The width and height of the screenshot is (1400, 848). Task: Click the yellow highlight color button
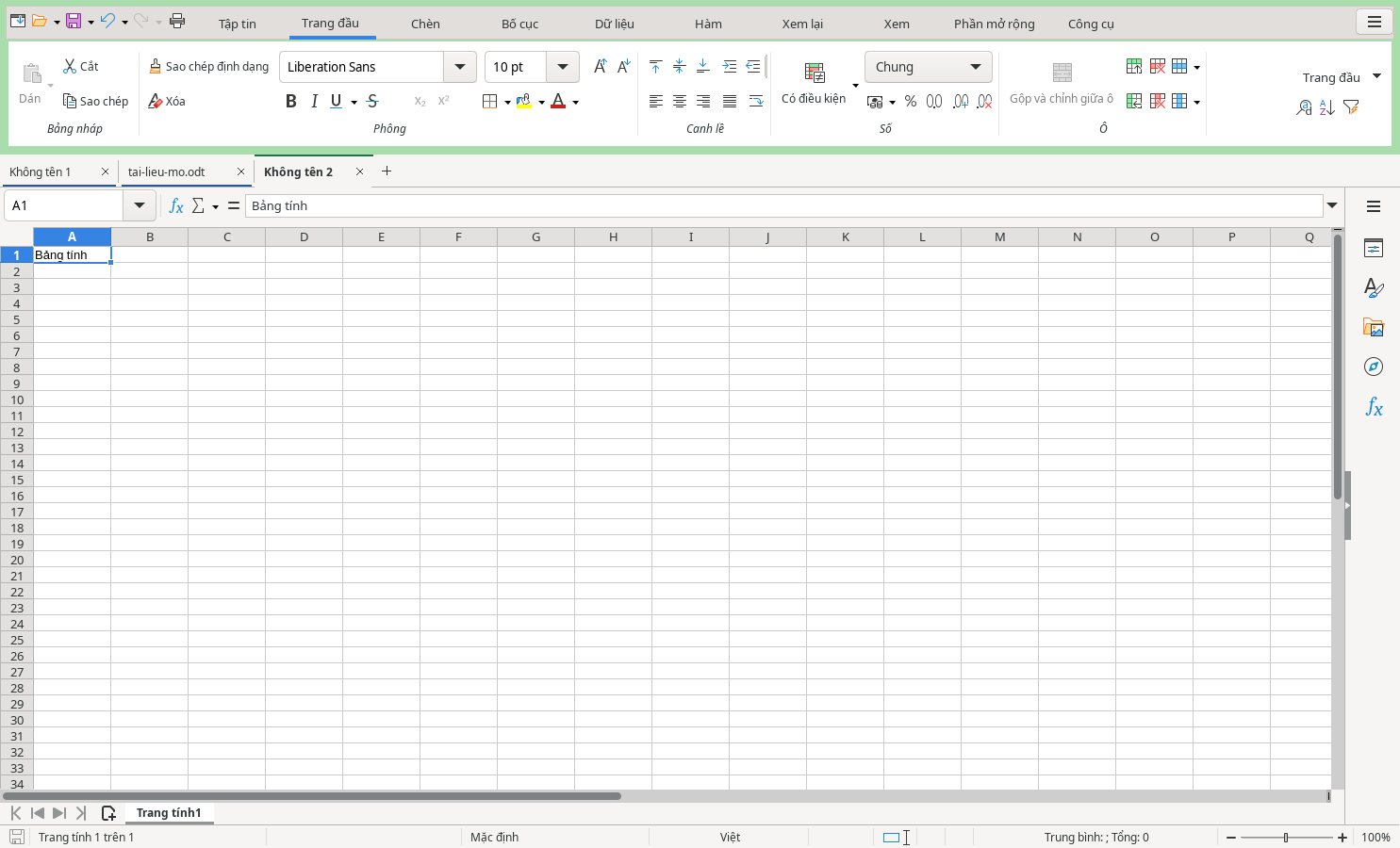[x=524, y=101]
